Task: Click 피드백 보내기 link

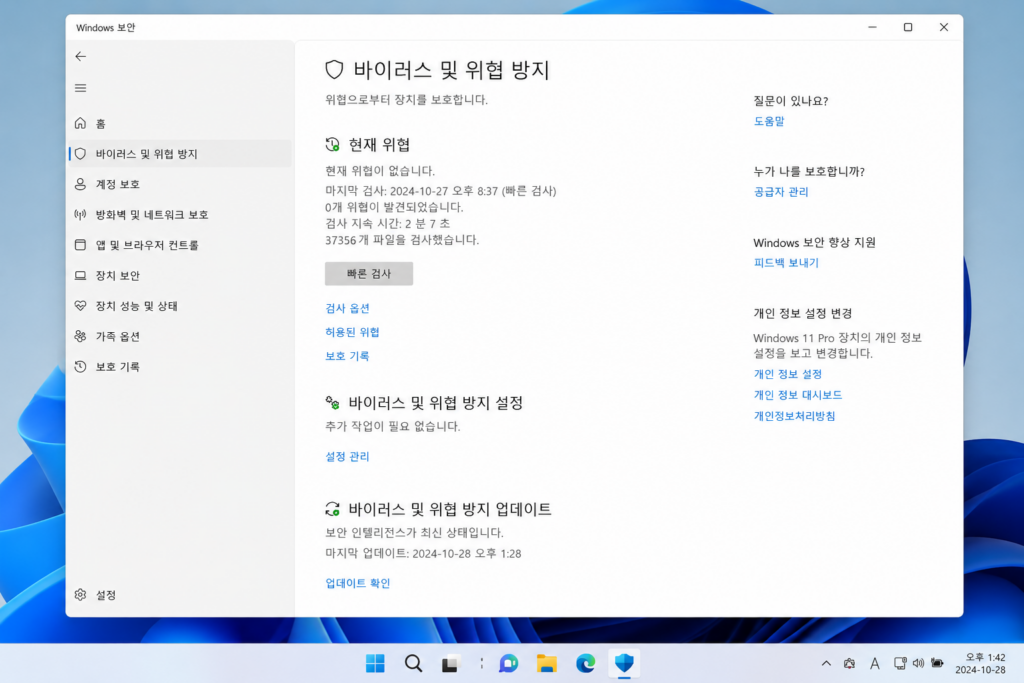Action: click(x=786, y=262)
